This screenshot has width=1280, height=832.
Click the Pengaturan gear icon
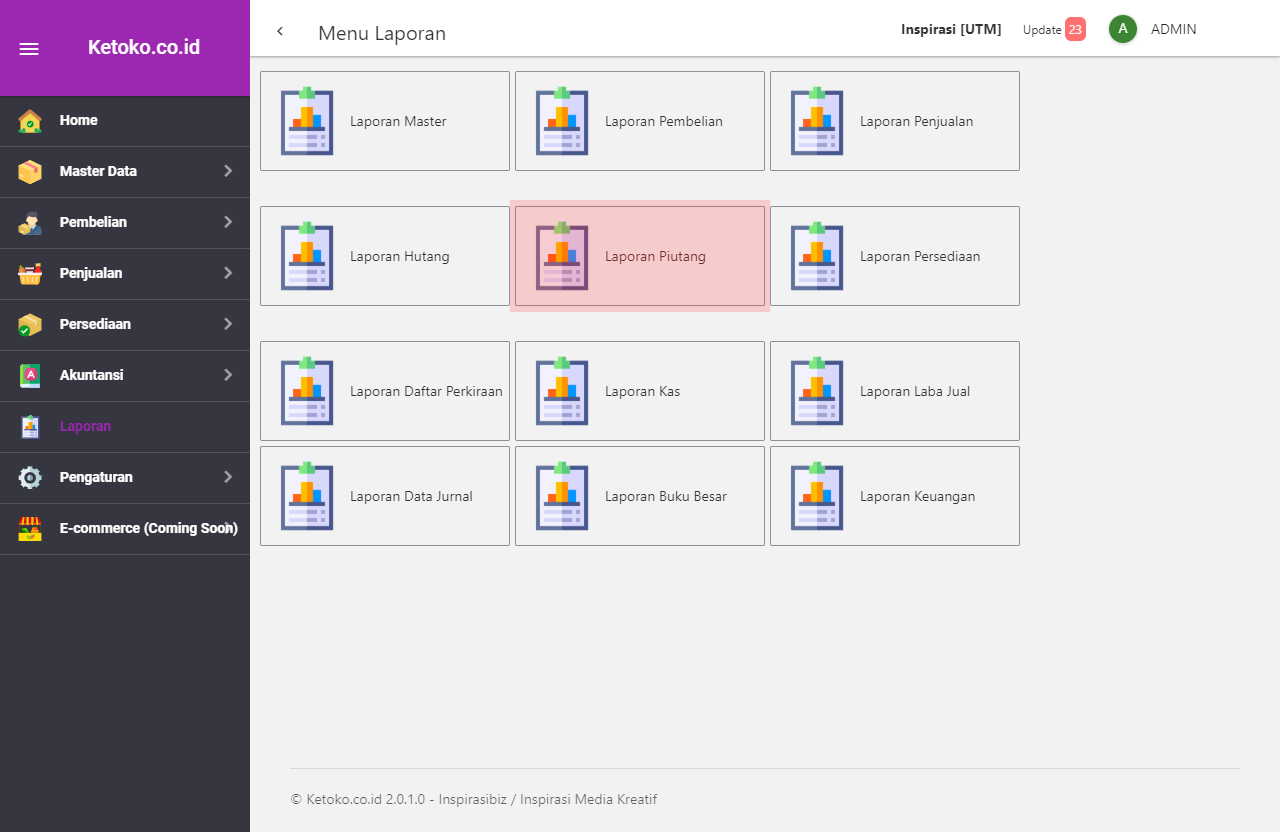coord(30,478)
